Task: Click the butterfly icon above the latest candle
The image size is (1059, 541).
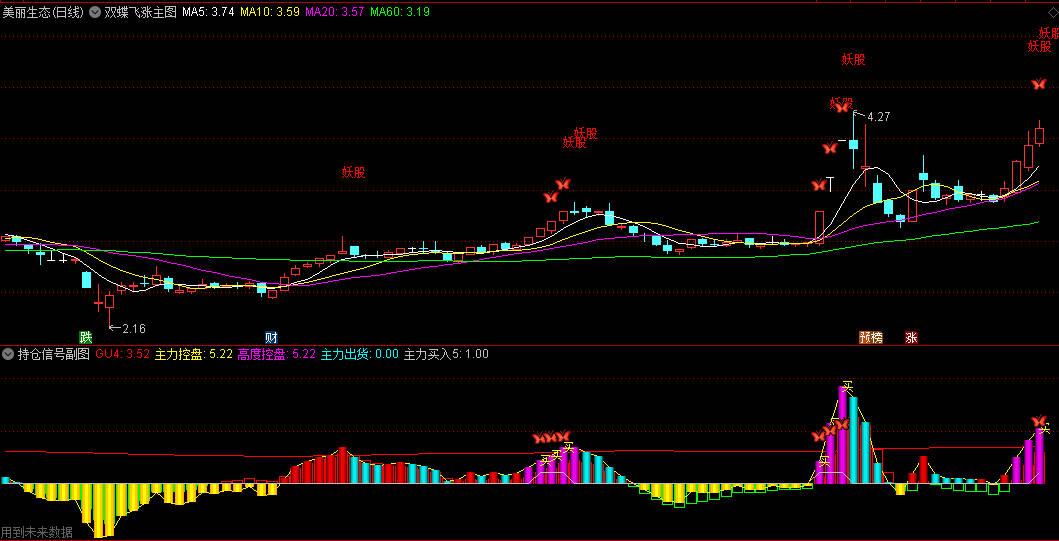Action: (x=1039, y=84)
